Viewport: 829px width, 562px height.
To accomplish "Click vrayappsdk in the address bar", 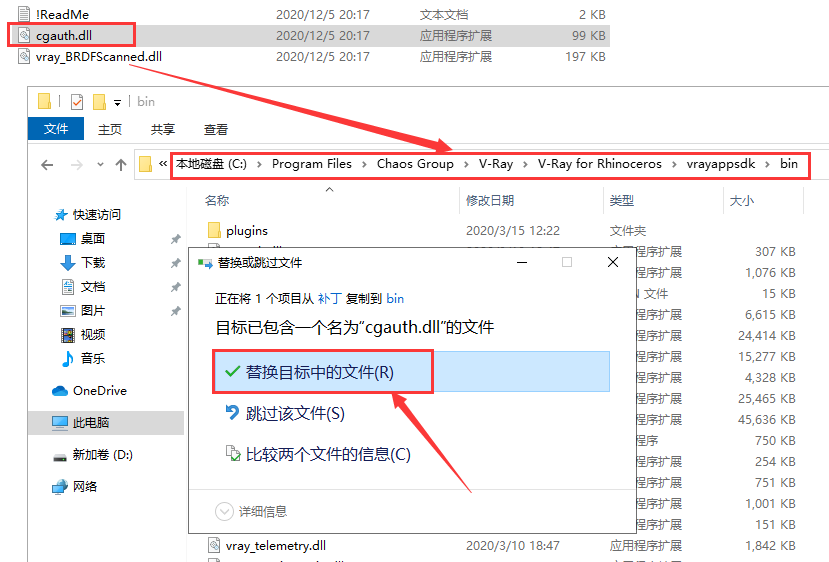I will point(721,164).
